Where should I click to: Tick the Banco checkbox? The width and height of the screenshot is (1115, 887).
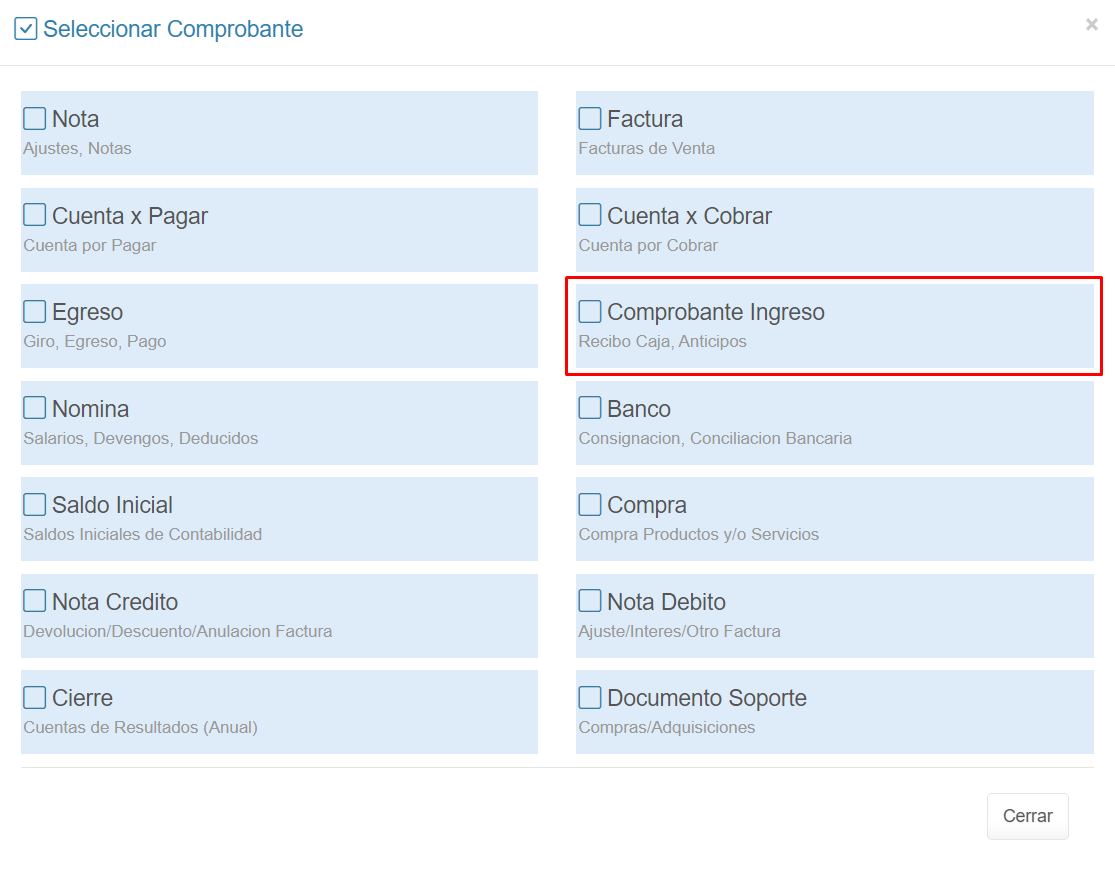[x=590, y=408]
